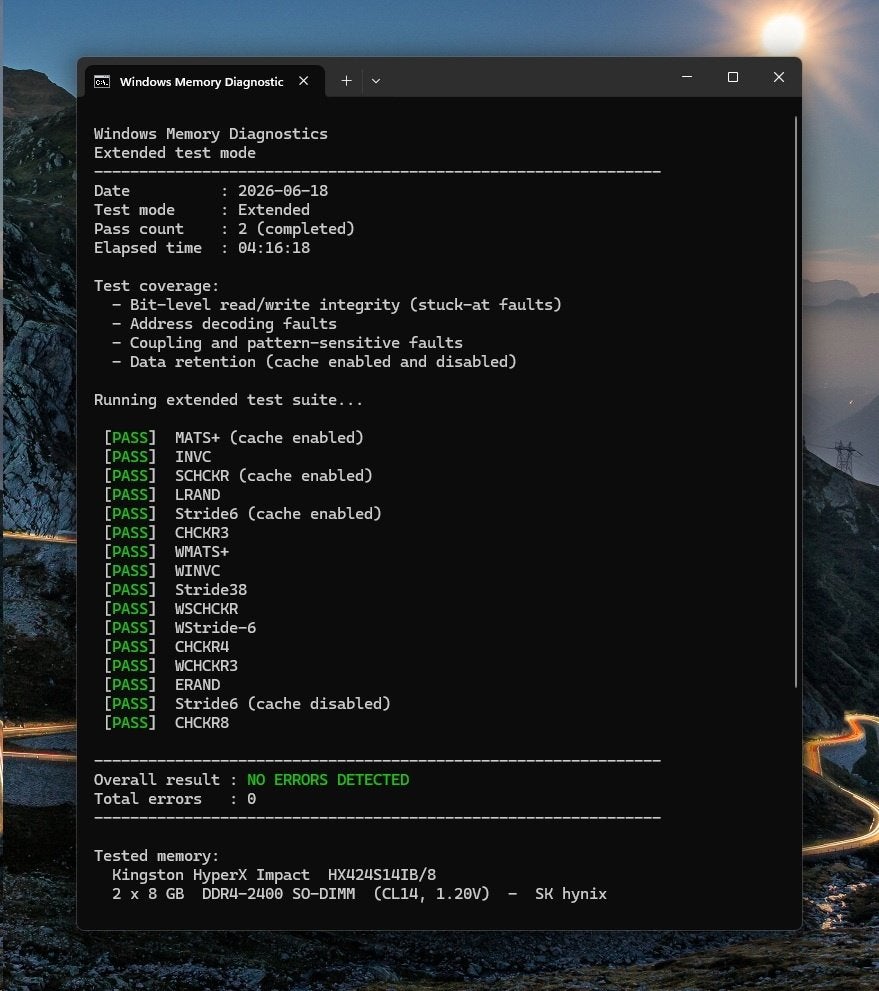Click the terminal icon on the tab
Screen dimensions: 879x991
(x=102, y=82)
